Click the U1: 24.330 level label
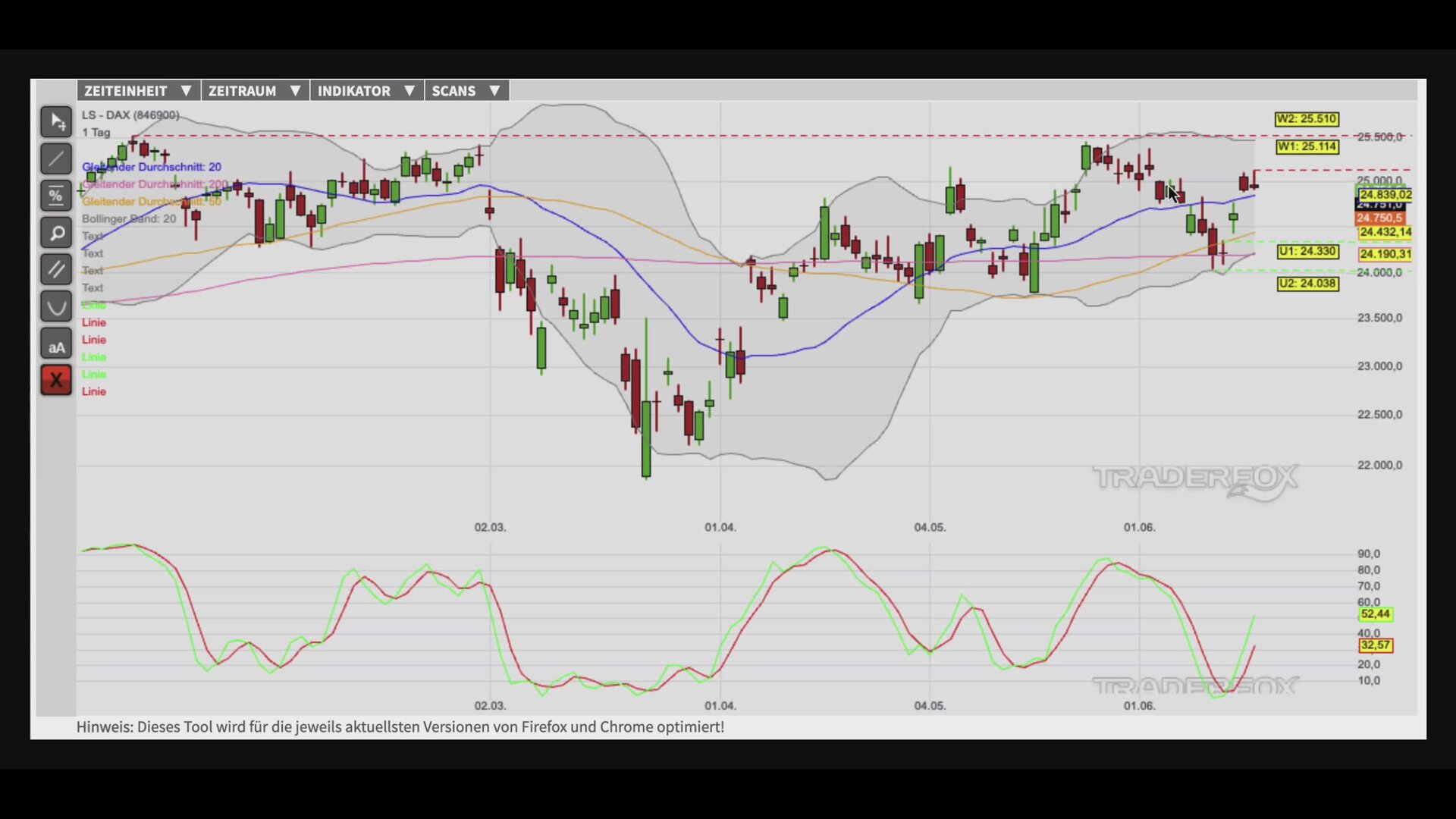Viewport: 1456px width, 819px height. [x=1307, y=251]
